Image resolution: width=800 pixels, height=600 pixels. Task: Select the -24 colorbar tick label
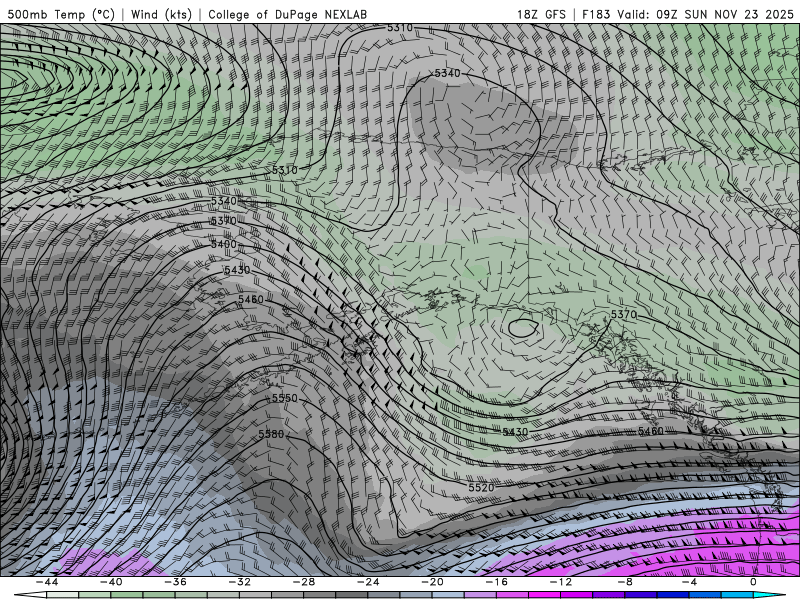(x=368, y=582)
